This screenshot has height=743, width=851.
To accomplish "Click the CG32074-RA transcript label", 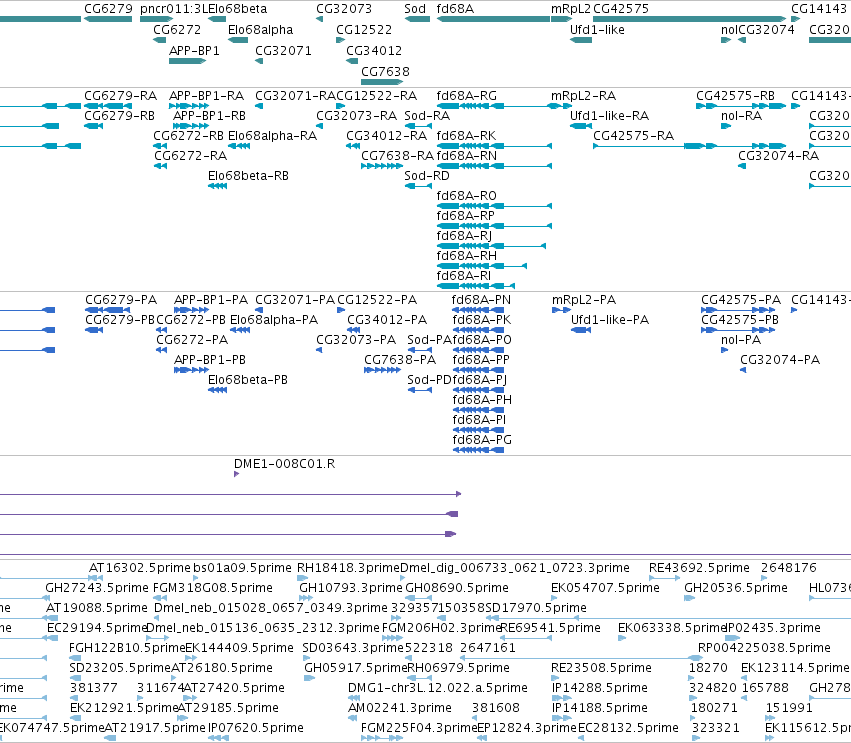I will click(x=778, y=156).
